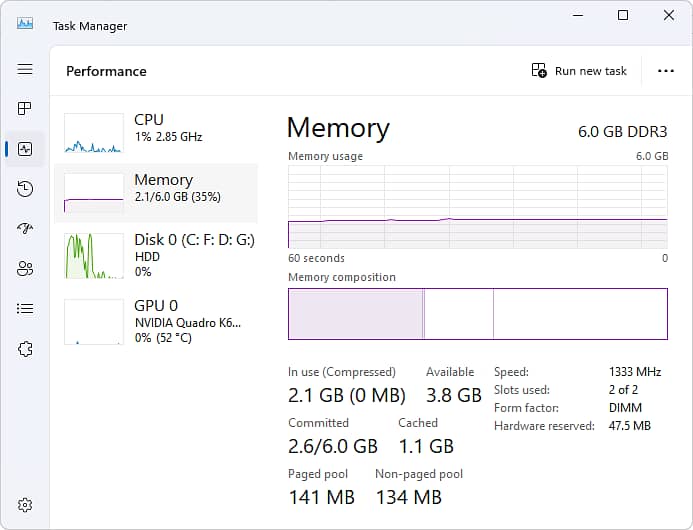The width and height of the screenshot is (693, 530).
Task: Click the '1333 MHz' speed value
Action: tap(635, 372)
